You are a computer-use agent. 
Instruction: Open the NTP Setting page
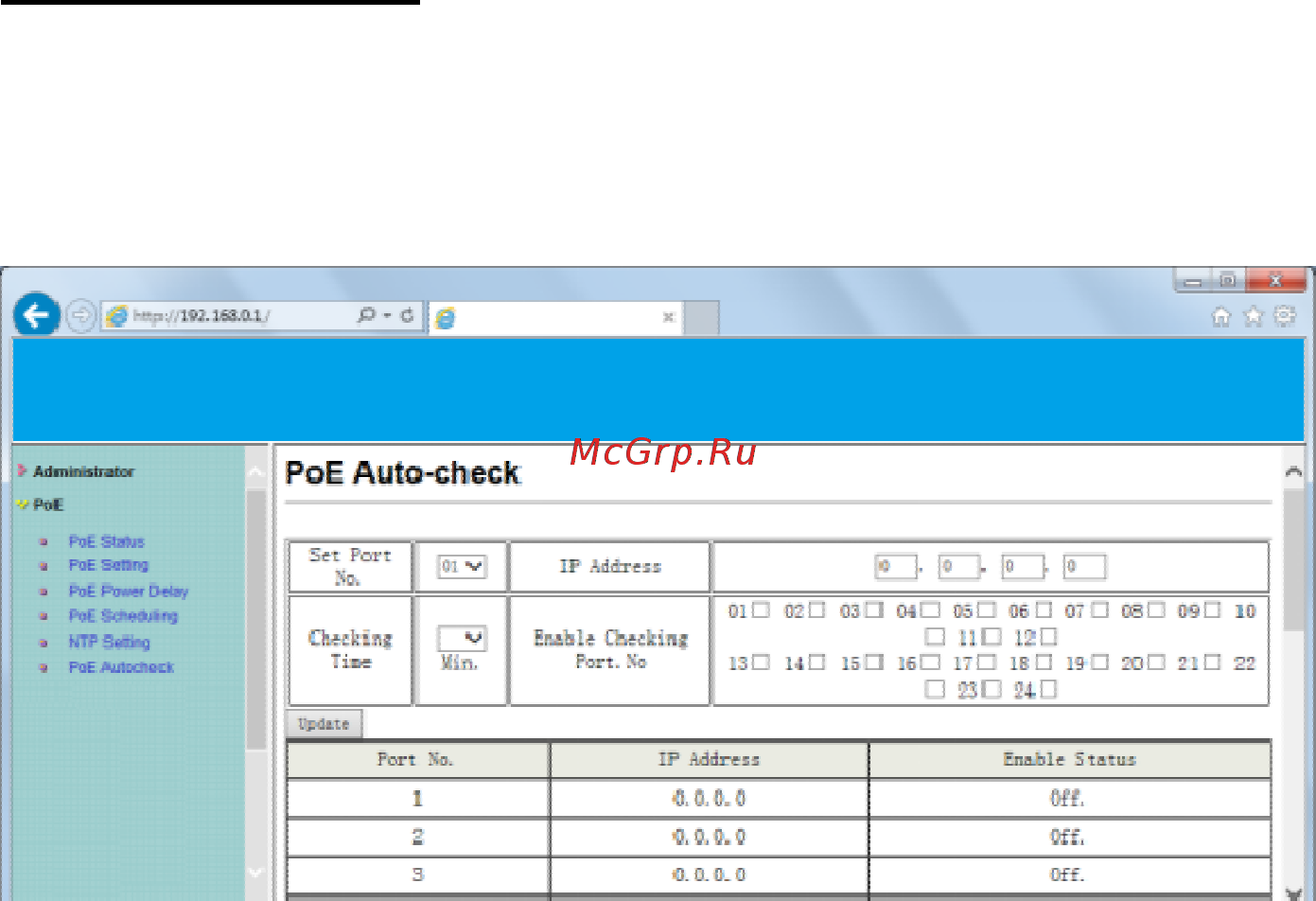click(x=109, y=643)
